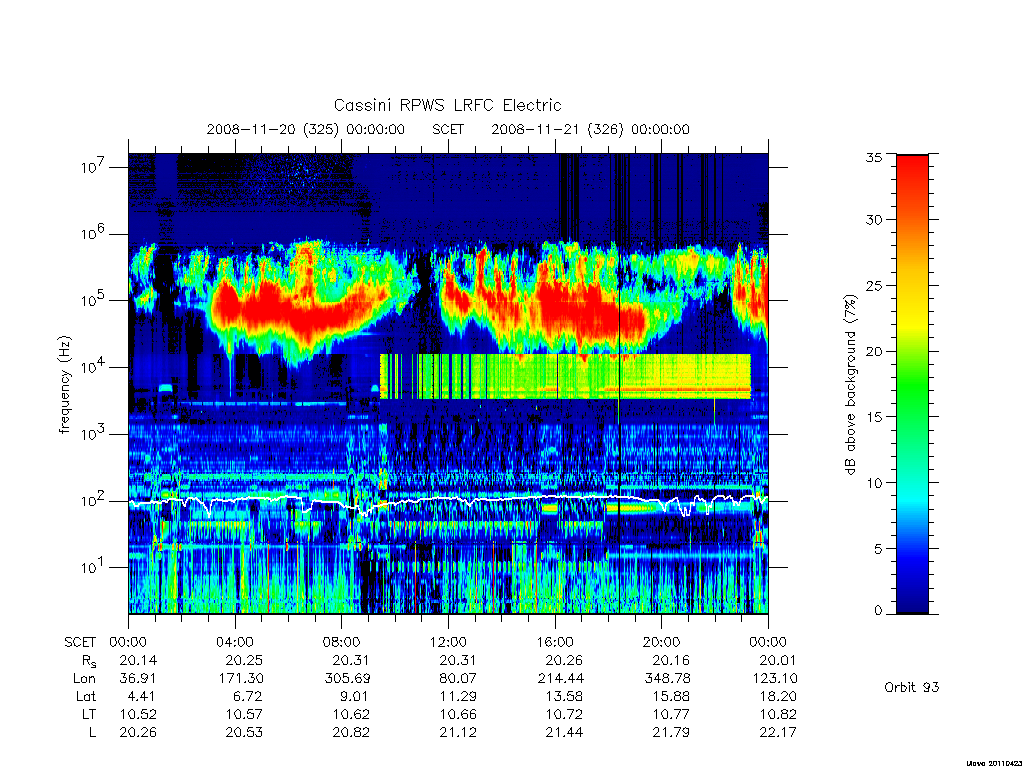The width and height of the screenshot is (1024, 768).
Task: Click local time value '10.82'
Action: [x=778, y=714]
